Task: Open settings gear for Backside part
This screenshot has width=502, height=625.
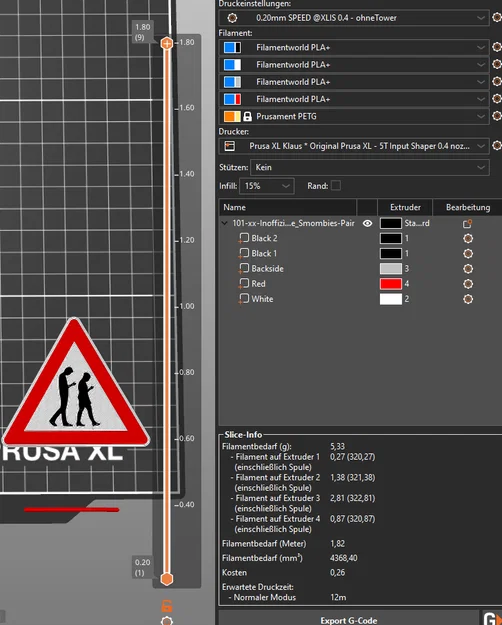Action: click(468, 269)
